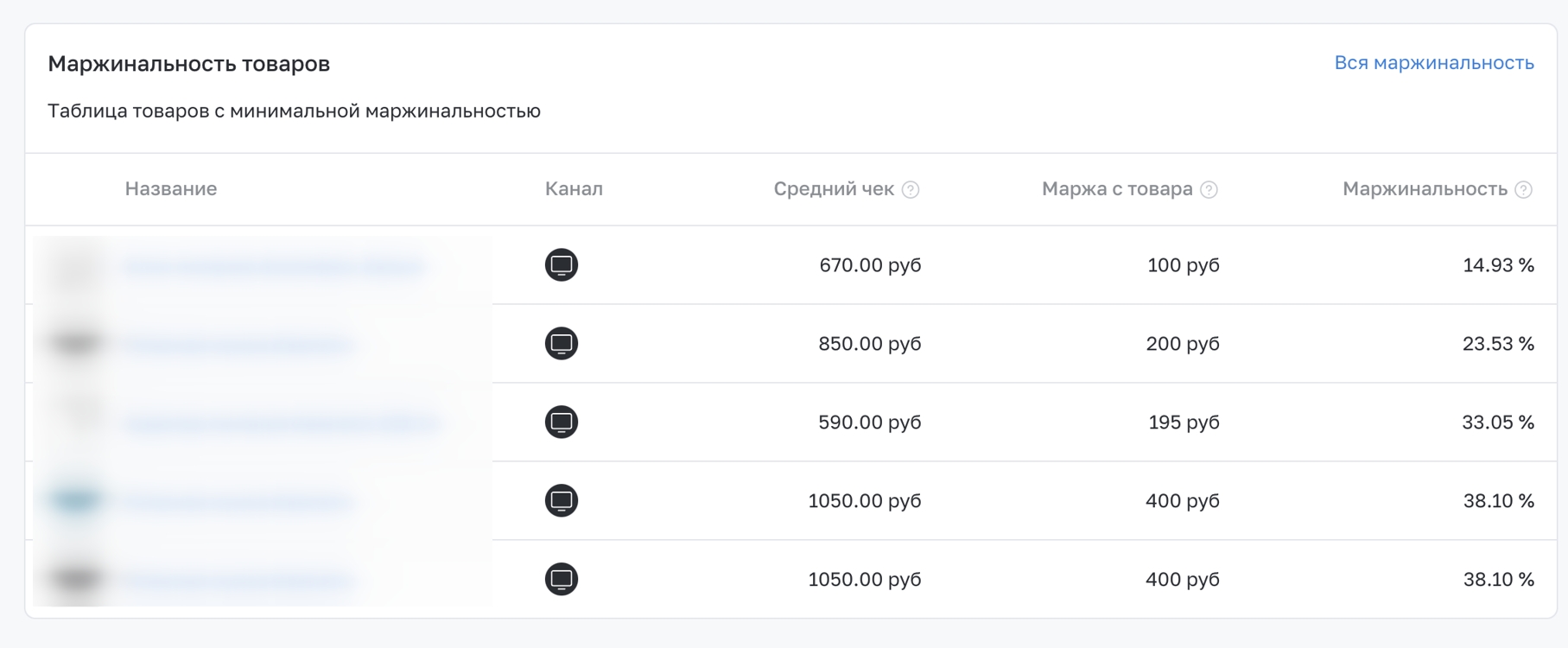
Task: Click the Средний чек column header text
Action: pos(834,189)
